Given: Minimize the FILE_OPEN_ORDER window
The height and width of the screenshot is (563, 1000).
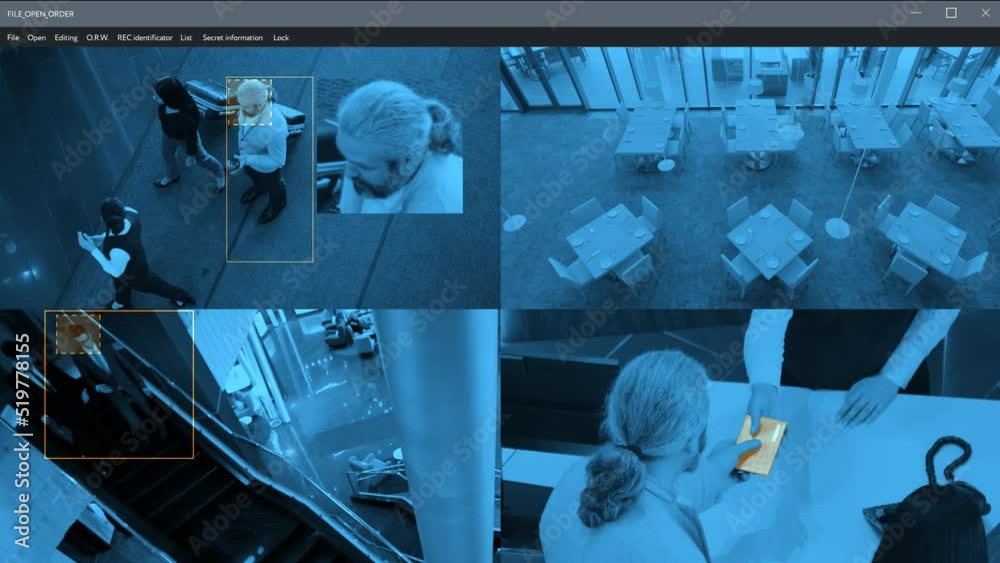Looking at the screenshot, I should [916, 13].
